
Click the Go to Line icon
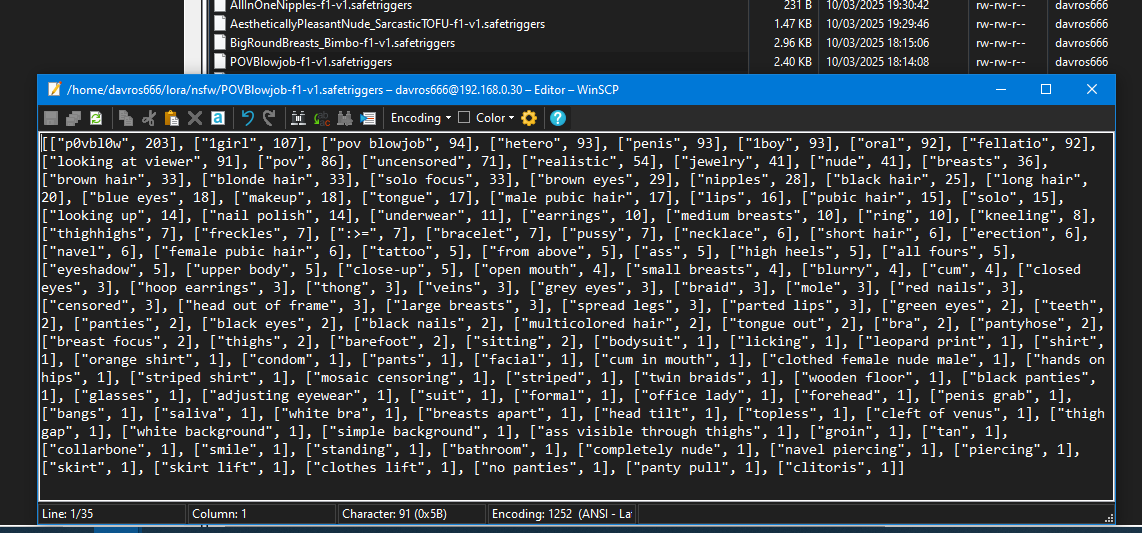coord(368,118)
